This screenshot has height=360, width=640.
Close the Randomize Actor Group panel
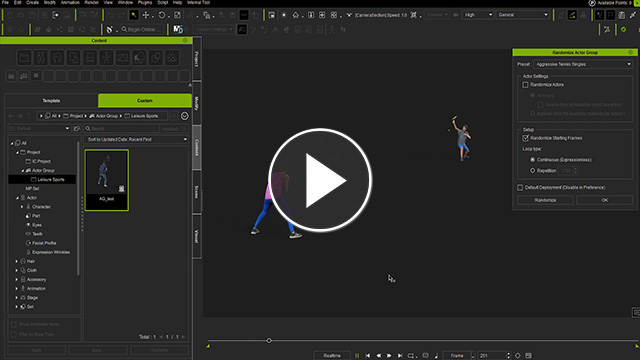[631, 52]
